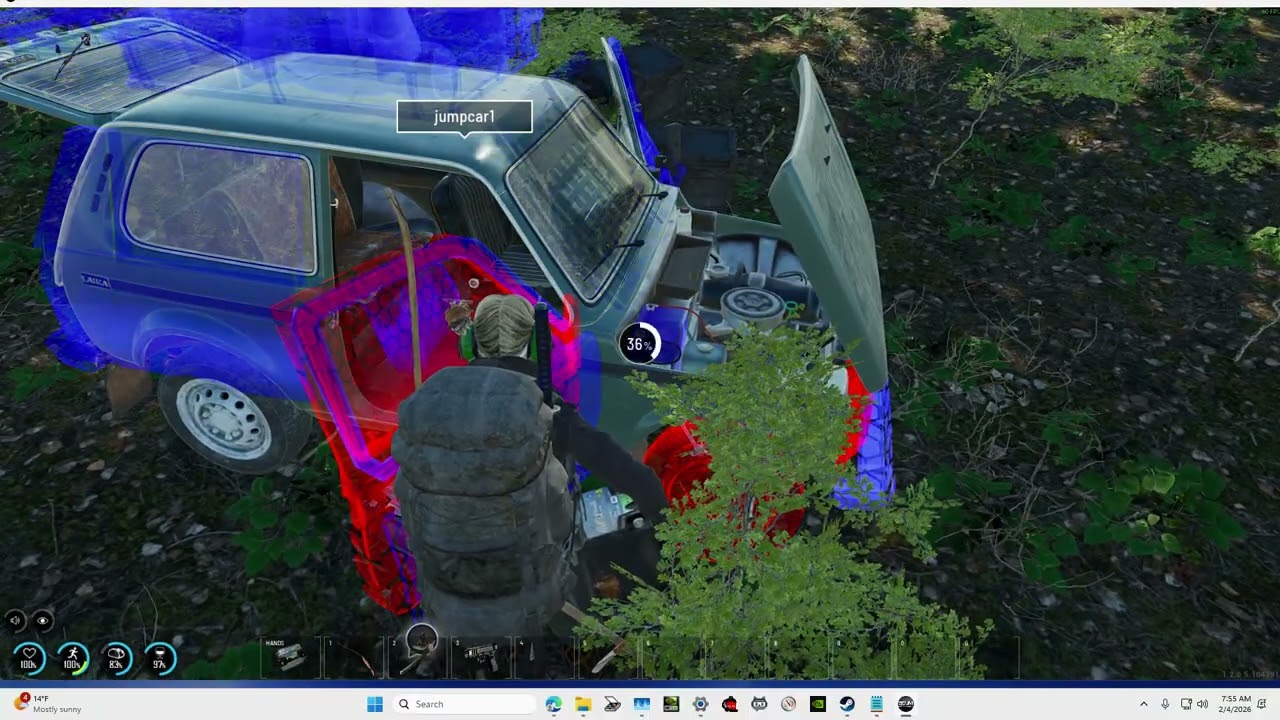
Task: Open the gear settings taskbar app
Action: [700, 704]
